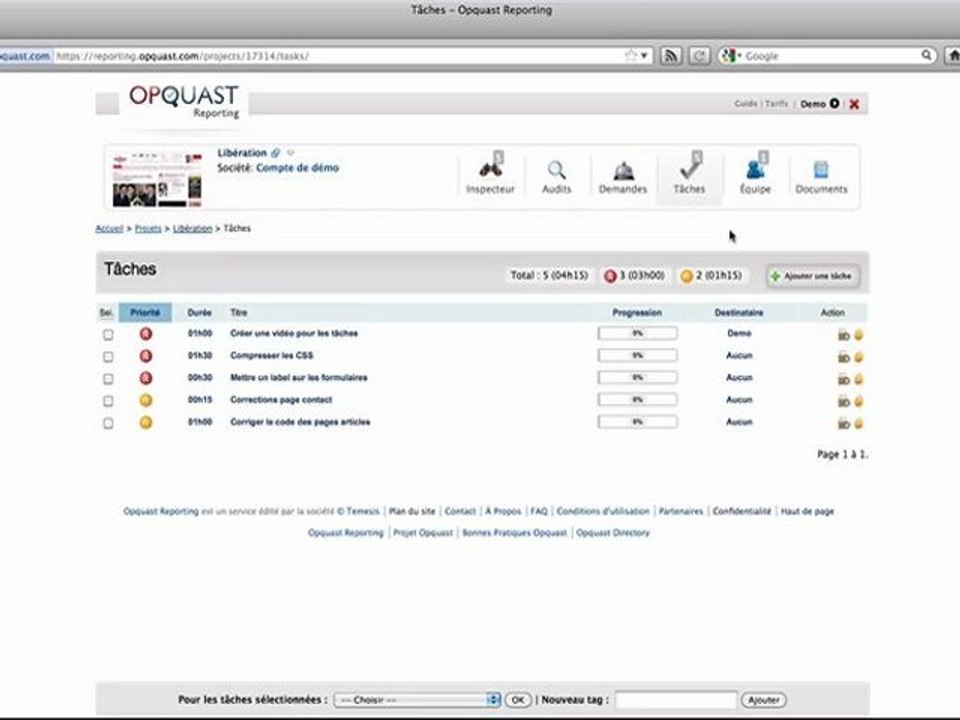
Task: Click orange action icon for Corriger le code task
Action: (x=858, y=424)
